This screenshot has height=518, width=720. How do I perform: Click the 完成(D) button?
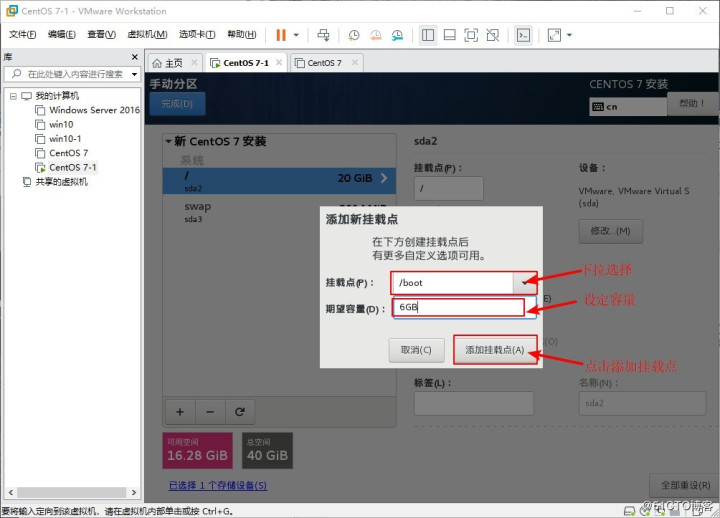(x=177, y=104)
